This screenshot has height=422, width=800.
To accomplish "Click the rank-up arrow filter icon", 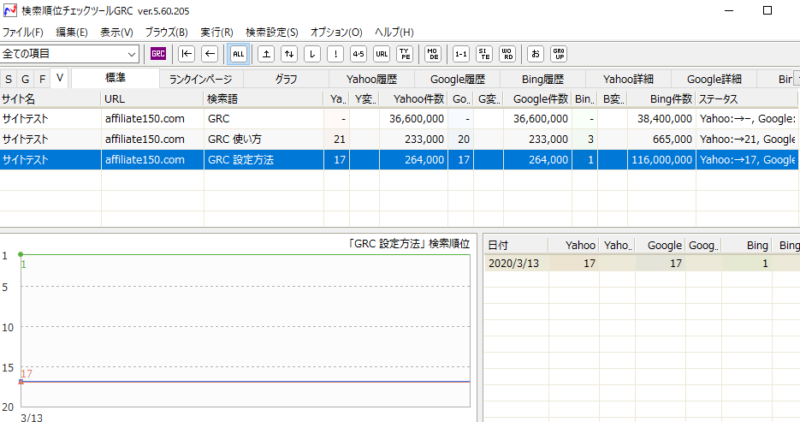I will click(266, 54).
